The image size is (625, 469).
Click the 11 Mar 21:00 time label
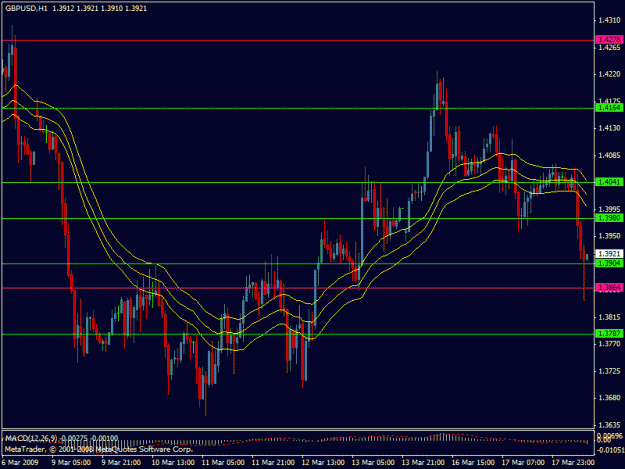point(273,462)
